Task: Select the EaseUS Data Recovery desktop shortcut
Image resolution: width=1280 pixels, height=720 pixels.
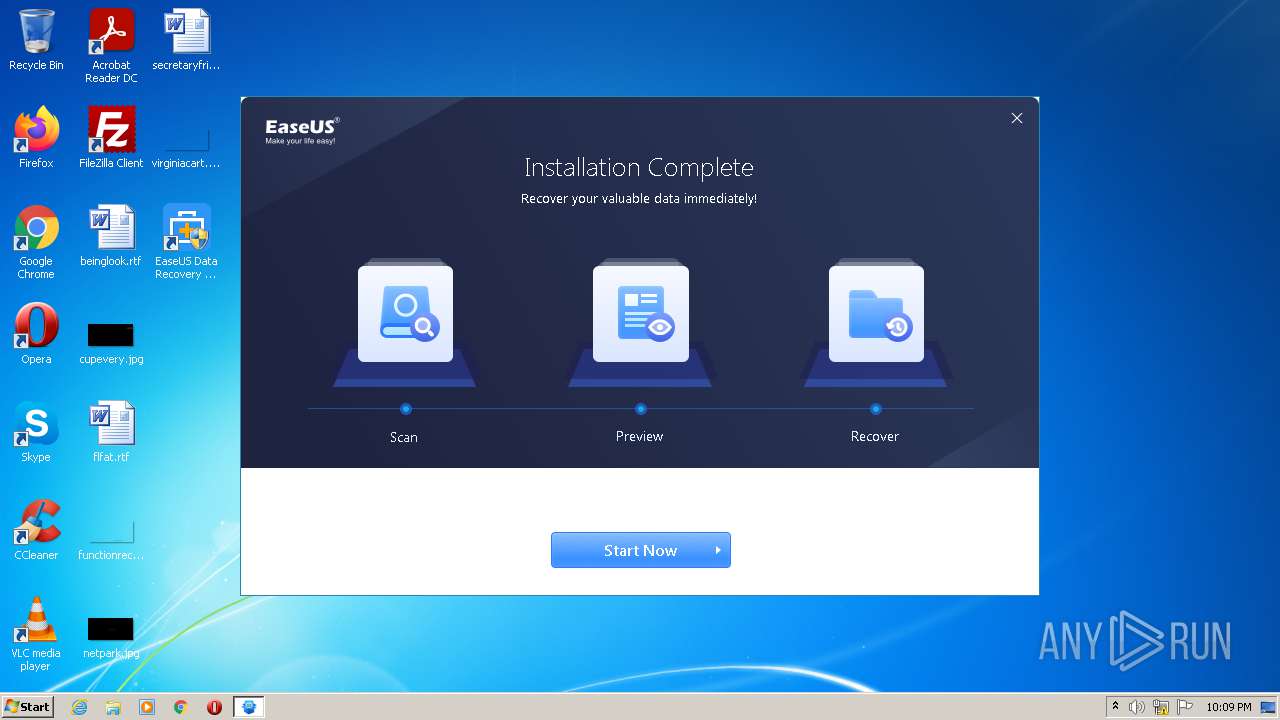Action: click(x=186, y=242)
